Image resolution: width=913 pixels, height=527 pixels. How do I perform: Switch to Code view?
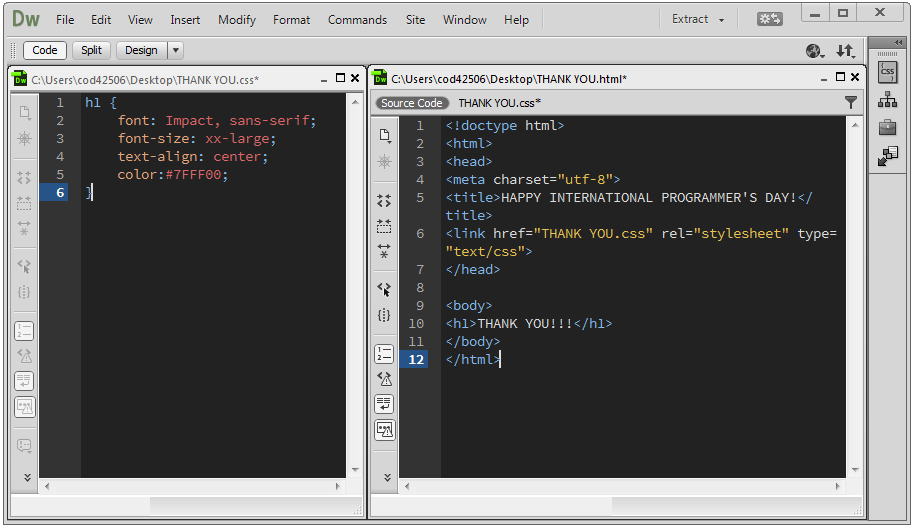tap(45, 50)
